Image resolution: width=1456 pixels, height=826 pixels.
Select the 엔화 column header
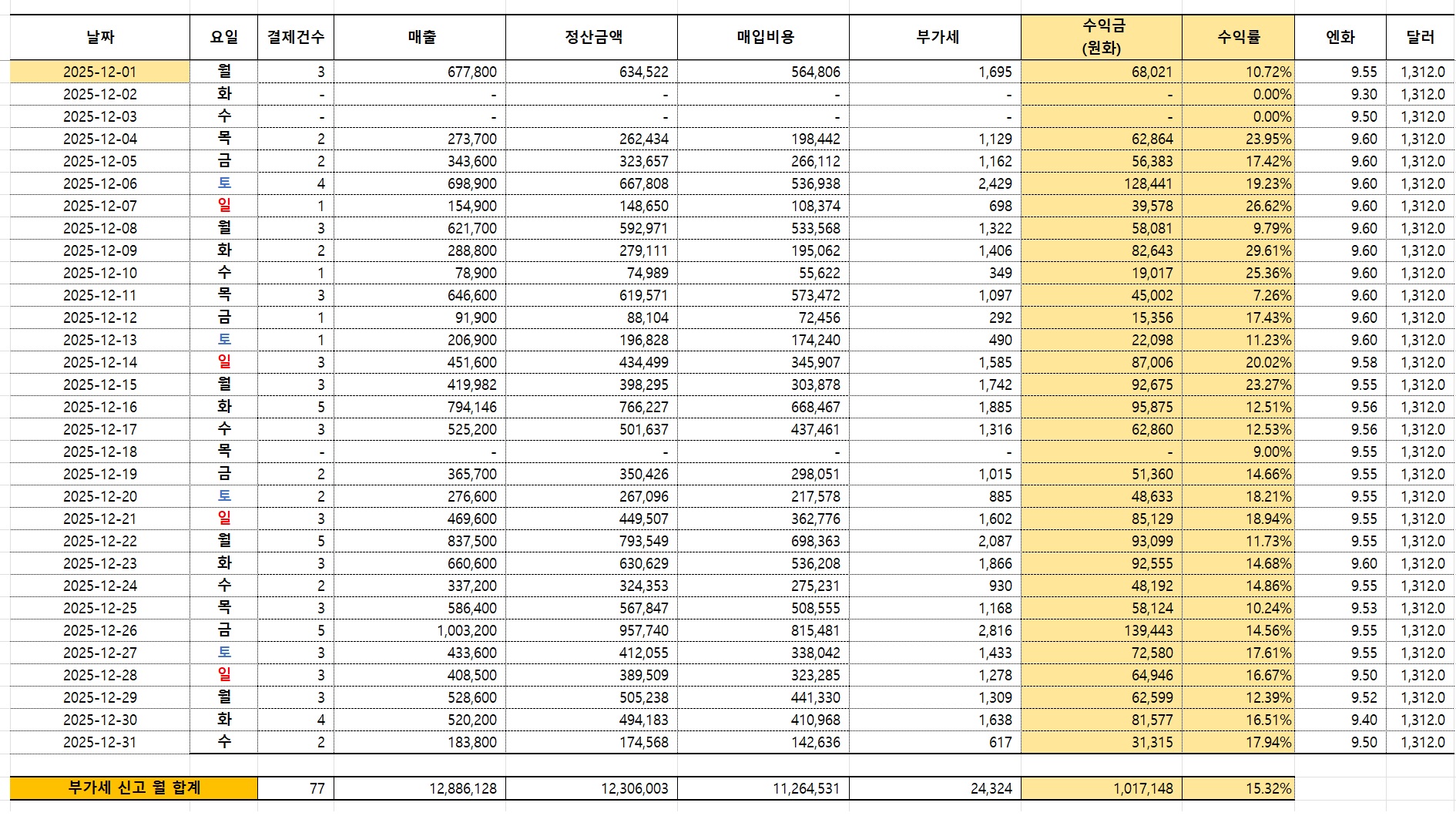[1340, 37]
